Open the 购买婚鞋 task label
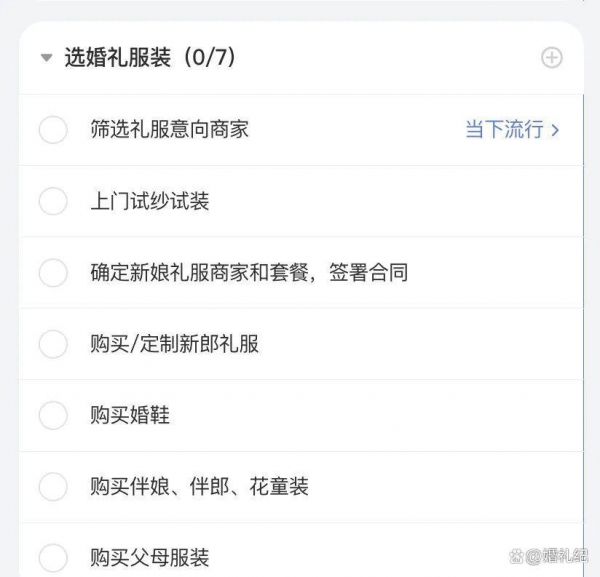 [130, 415]
